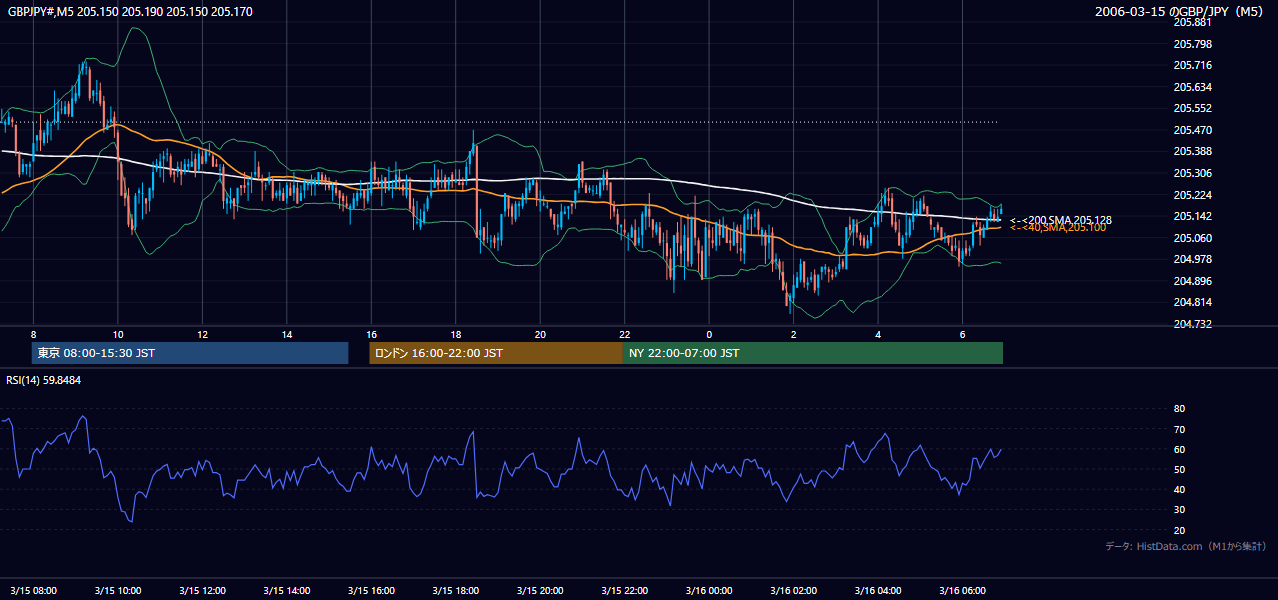Select the ロンドン 16:00-22:00 JST session bar
Screen dimensions: 1278x600
(496, 353)
